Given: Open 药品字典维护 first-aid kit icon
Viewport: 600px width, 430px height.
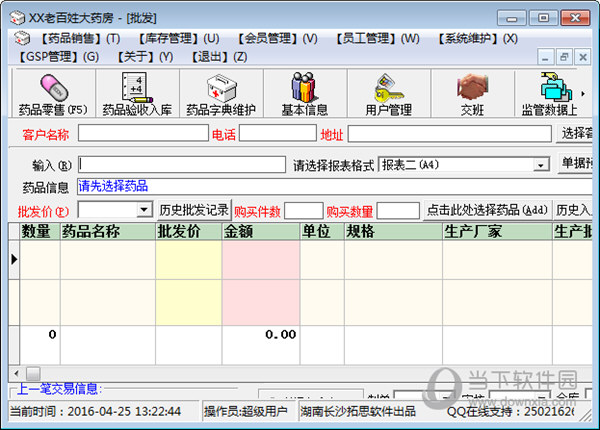Looking at the screenshot, I should click(221, 94).
